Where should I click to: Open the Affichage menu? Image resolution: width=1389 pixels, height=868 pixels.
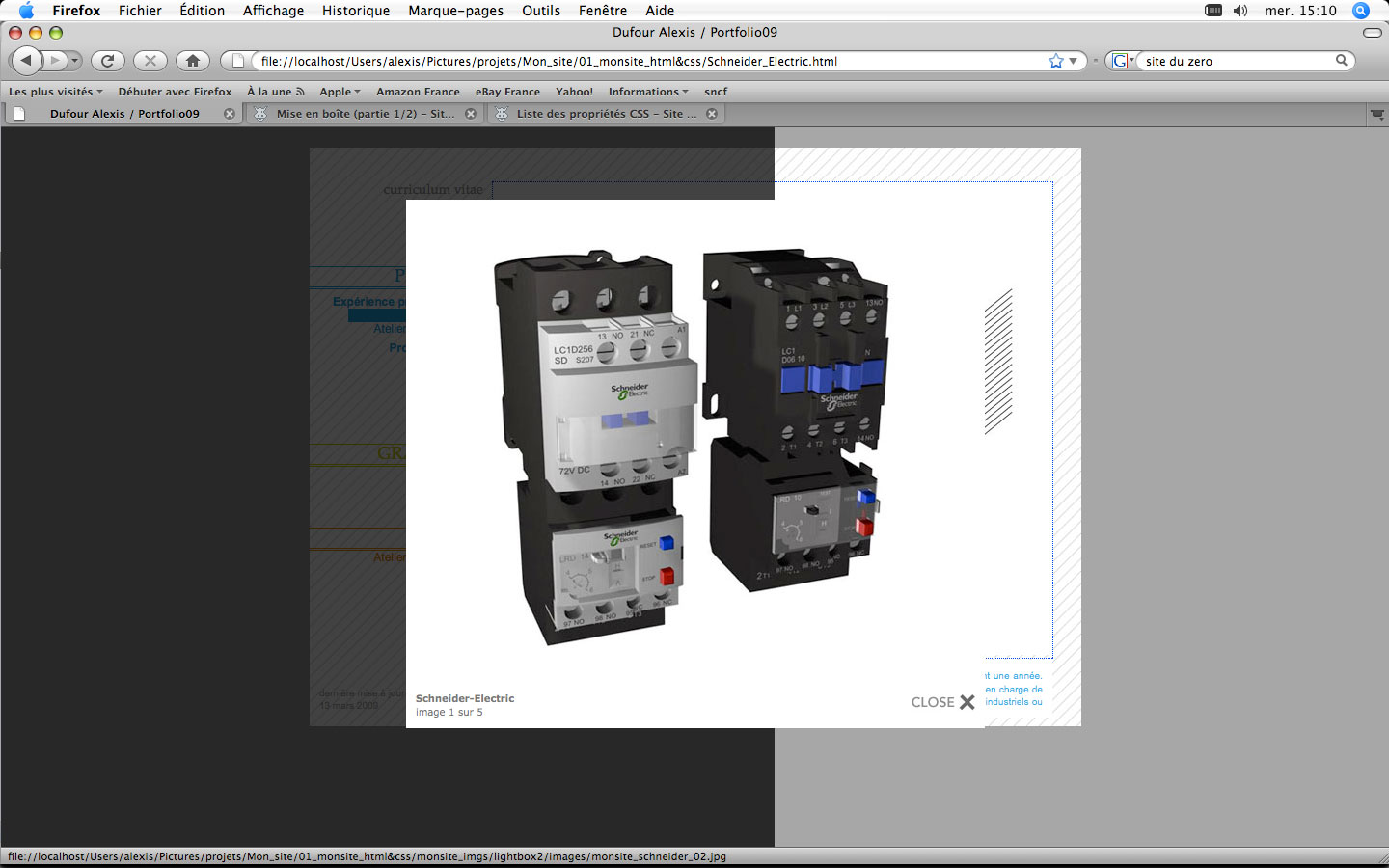click(x=273, y=11)
